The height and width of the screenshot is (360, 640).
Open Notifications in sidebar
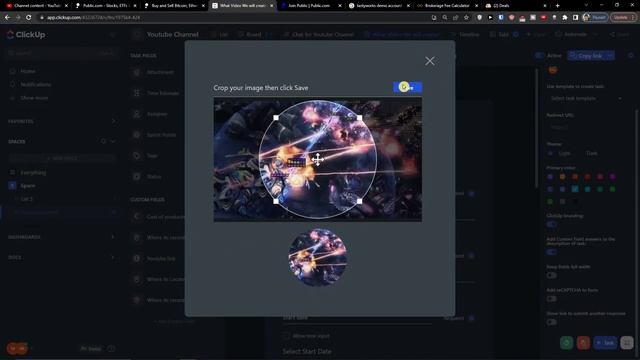[x=36, y=84]
